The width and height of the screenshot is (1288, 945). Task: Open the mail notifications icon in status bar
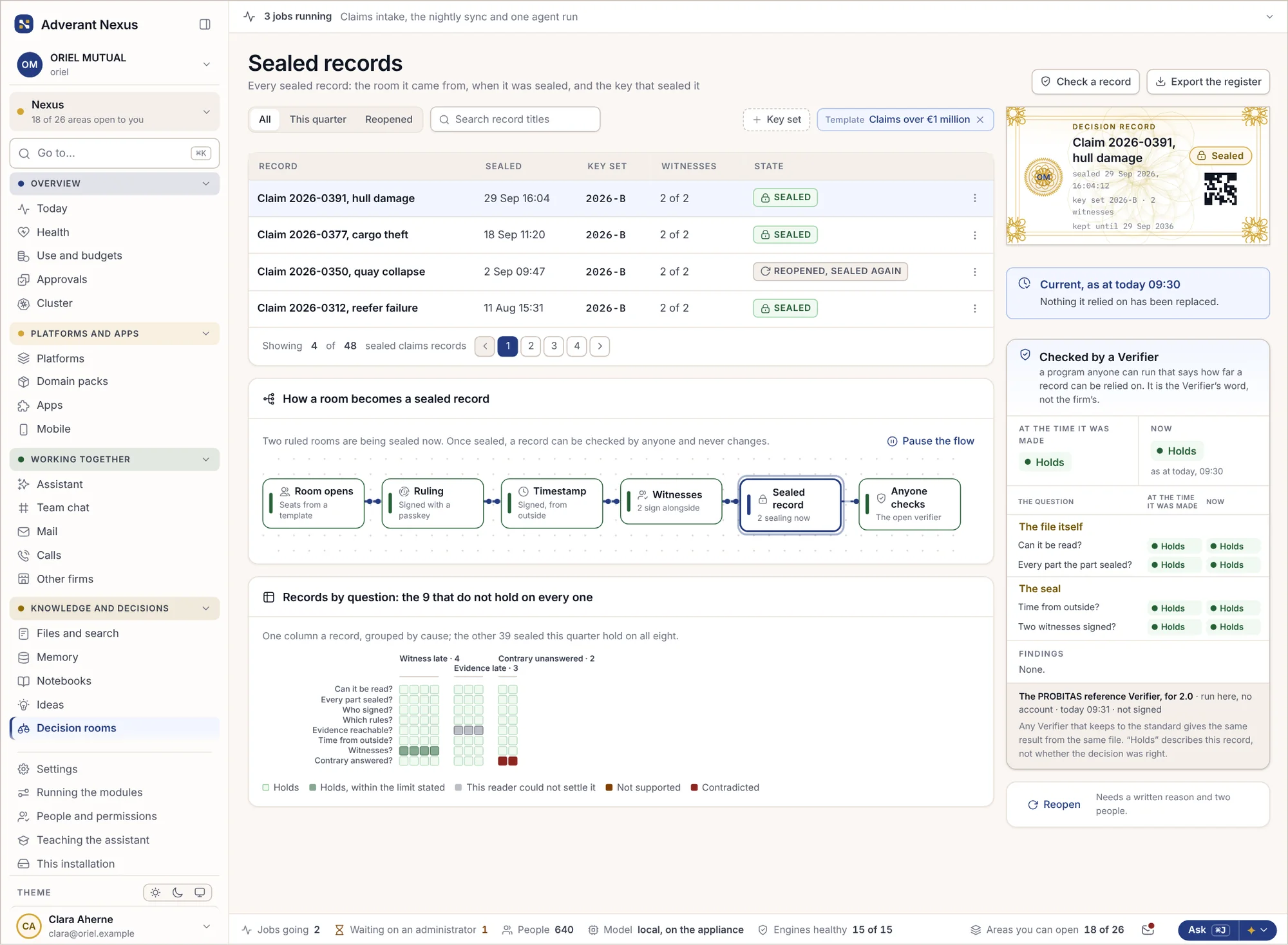coord(1148,930)
